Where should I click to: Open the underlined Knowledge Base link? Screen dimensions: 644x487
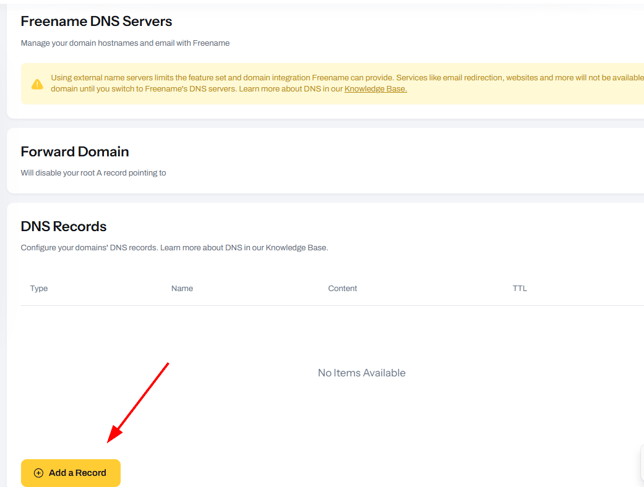375,89
